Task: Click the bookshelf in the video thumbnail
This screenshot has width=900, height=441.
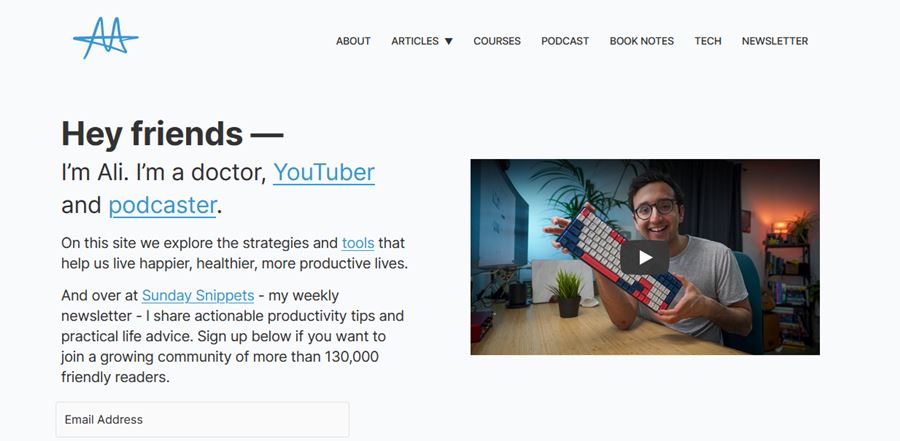Action: (786, 293)
